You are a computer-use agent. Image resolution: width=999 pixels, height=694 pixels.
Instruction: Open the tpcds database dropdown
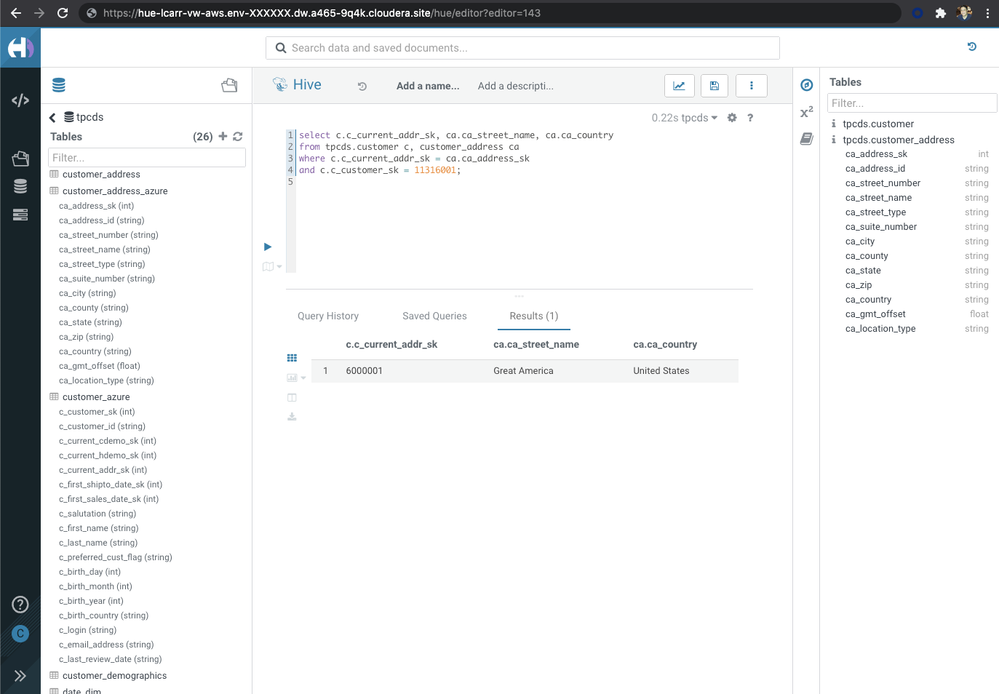click(684, 118)
